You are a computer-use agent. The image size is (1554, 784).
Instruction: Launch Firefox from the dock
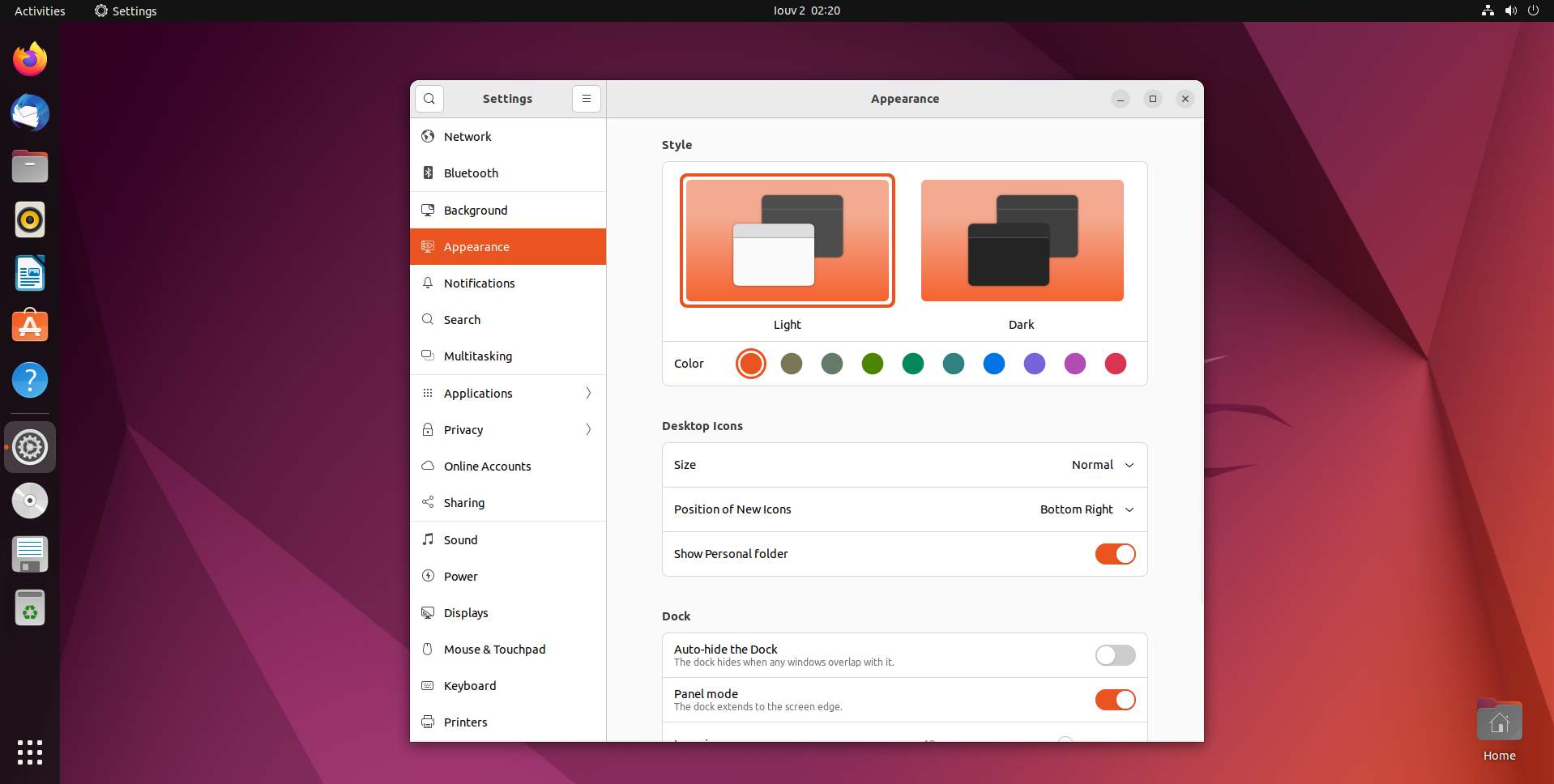tap(29, 58)
